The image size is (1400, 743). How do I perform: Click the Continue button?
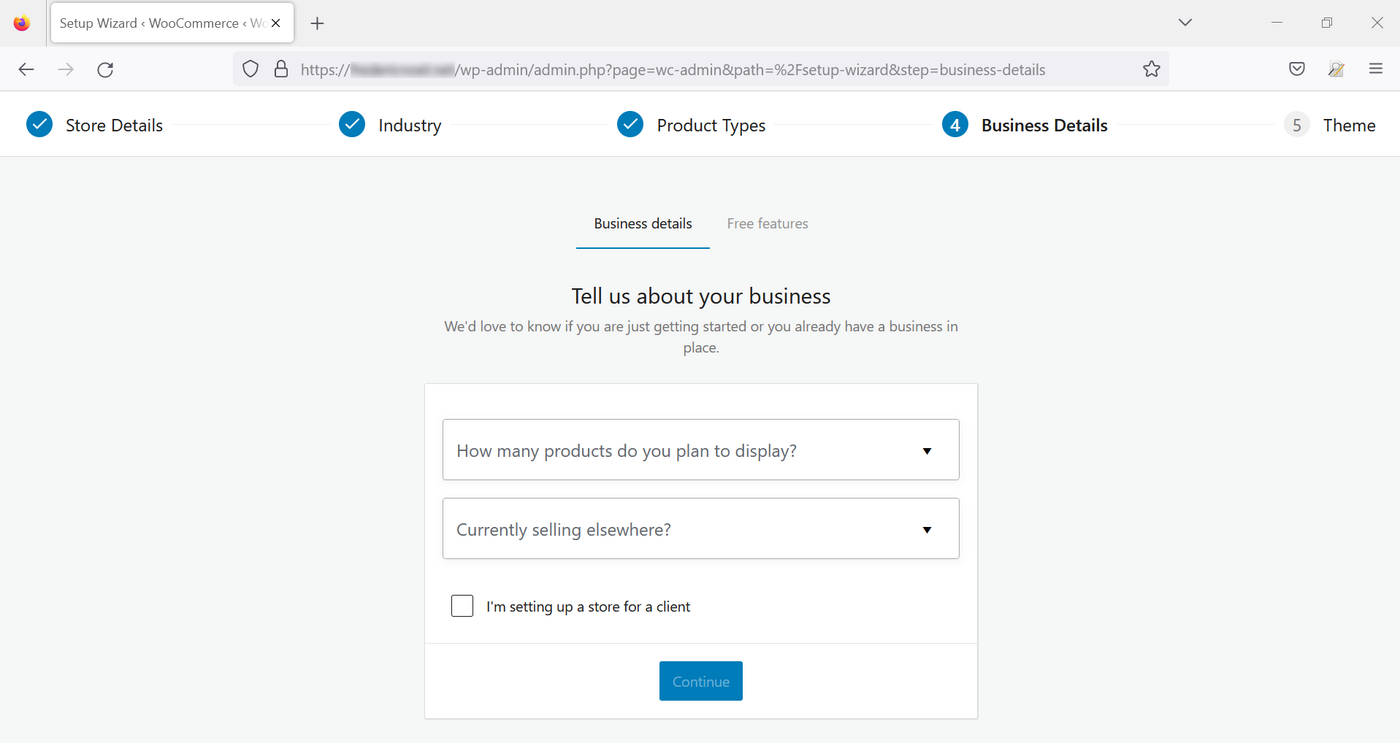700,681
